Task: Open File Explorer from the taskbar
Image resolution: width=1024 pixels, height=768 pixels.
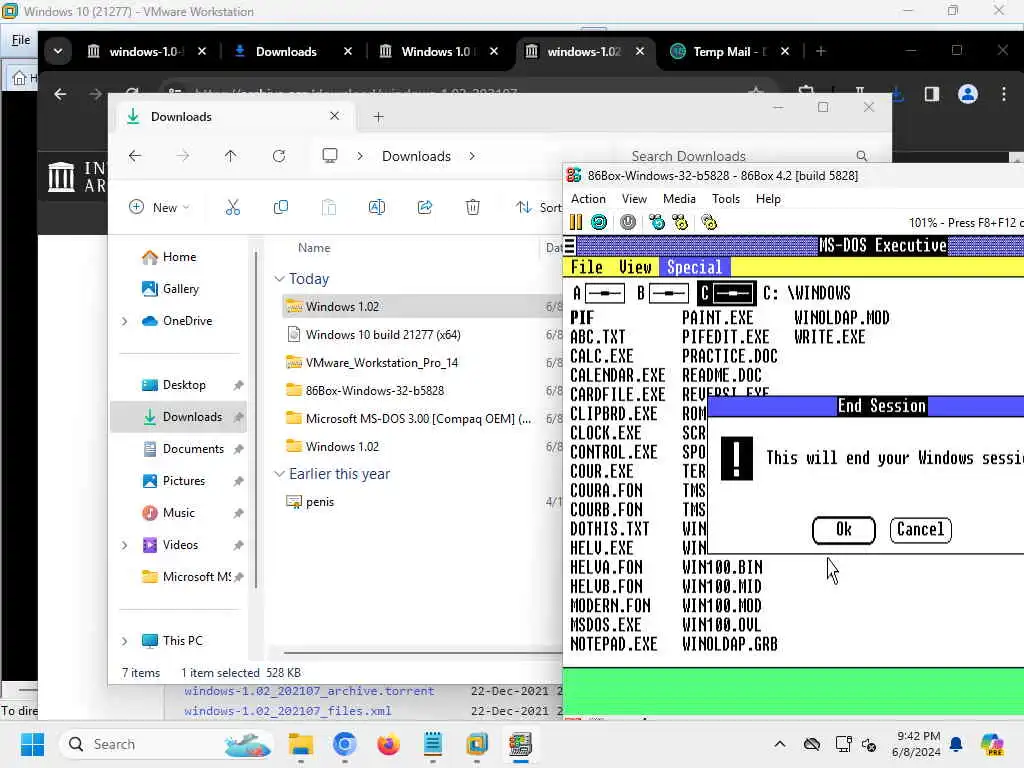Action: point(301,744)
